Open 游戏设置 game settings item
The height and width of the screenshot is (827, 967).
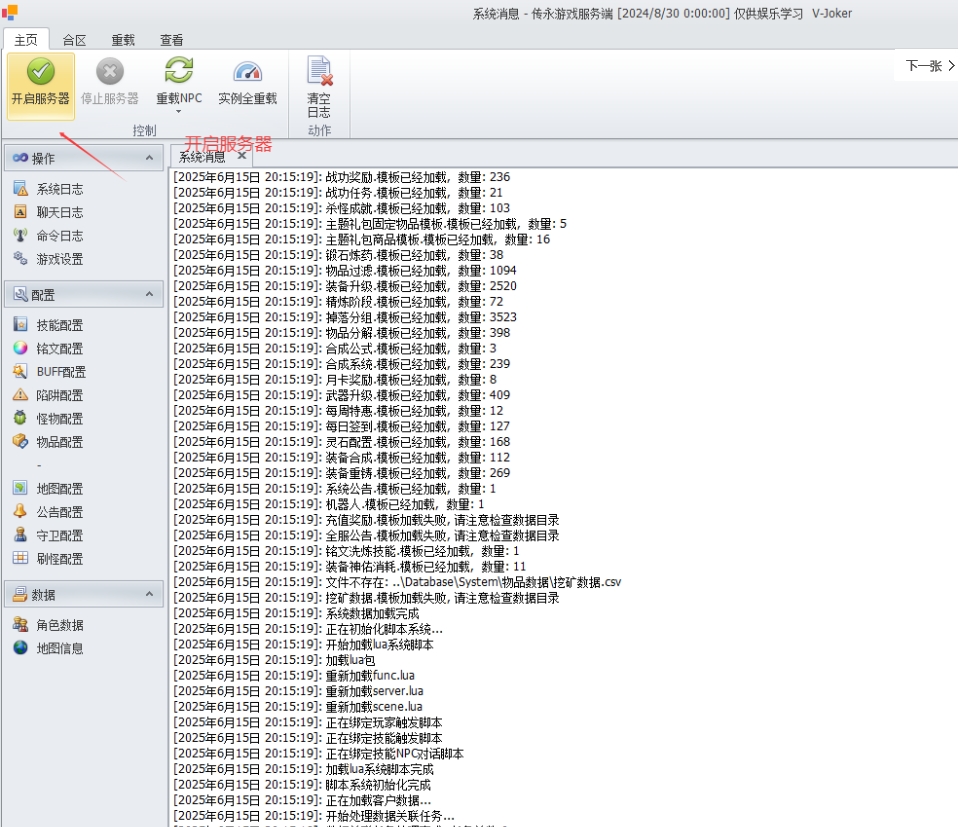pos(59,259)
